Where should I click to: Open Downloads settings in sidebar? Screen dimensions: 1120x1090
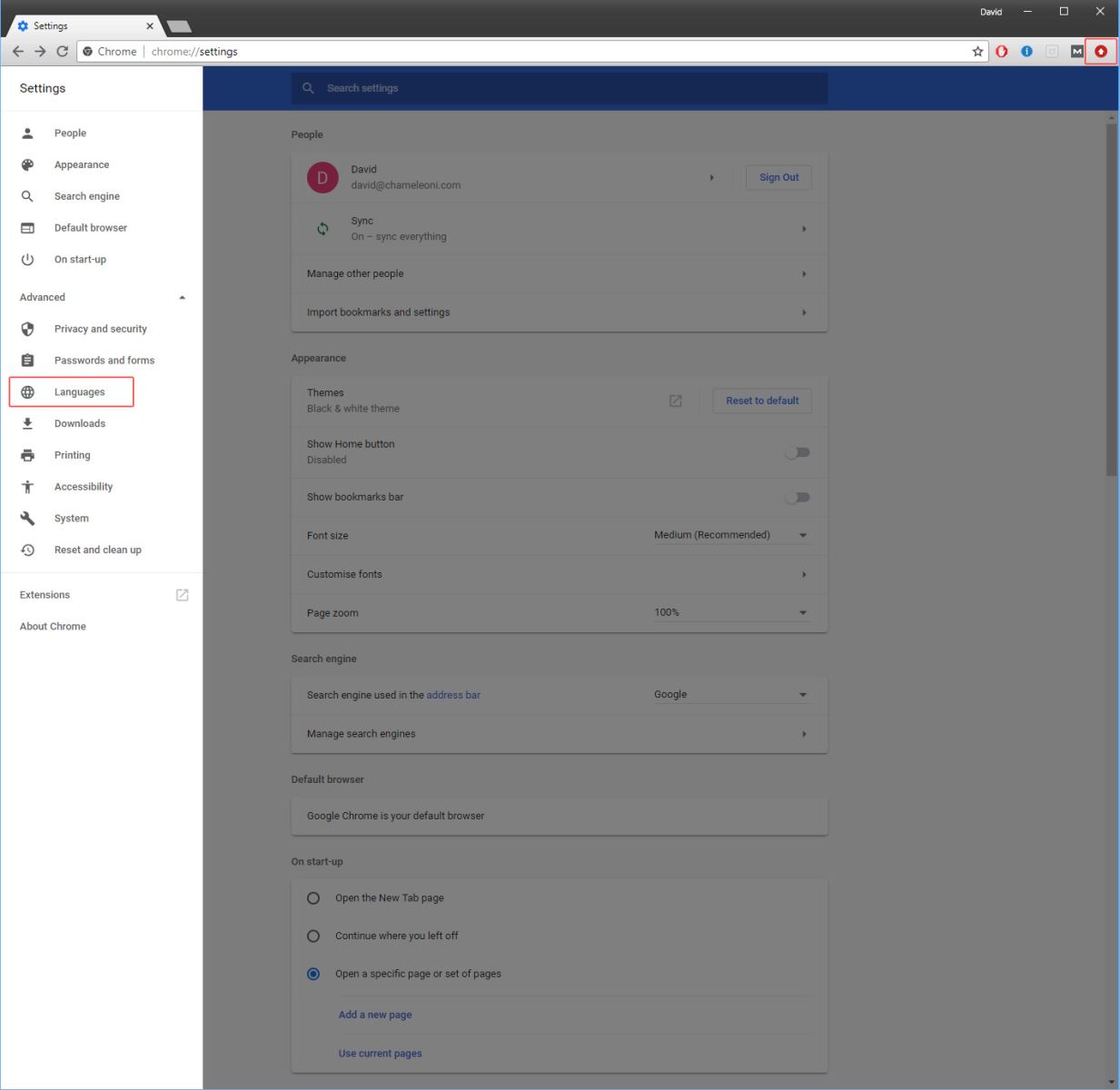[x=80, y=424]
